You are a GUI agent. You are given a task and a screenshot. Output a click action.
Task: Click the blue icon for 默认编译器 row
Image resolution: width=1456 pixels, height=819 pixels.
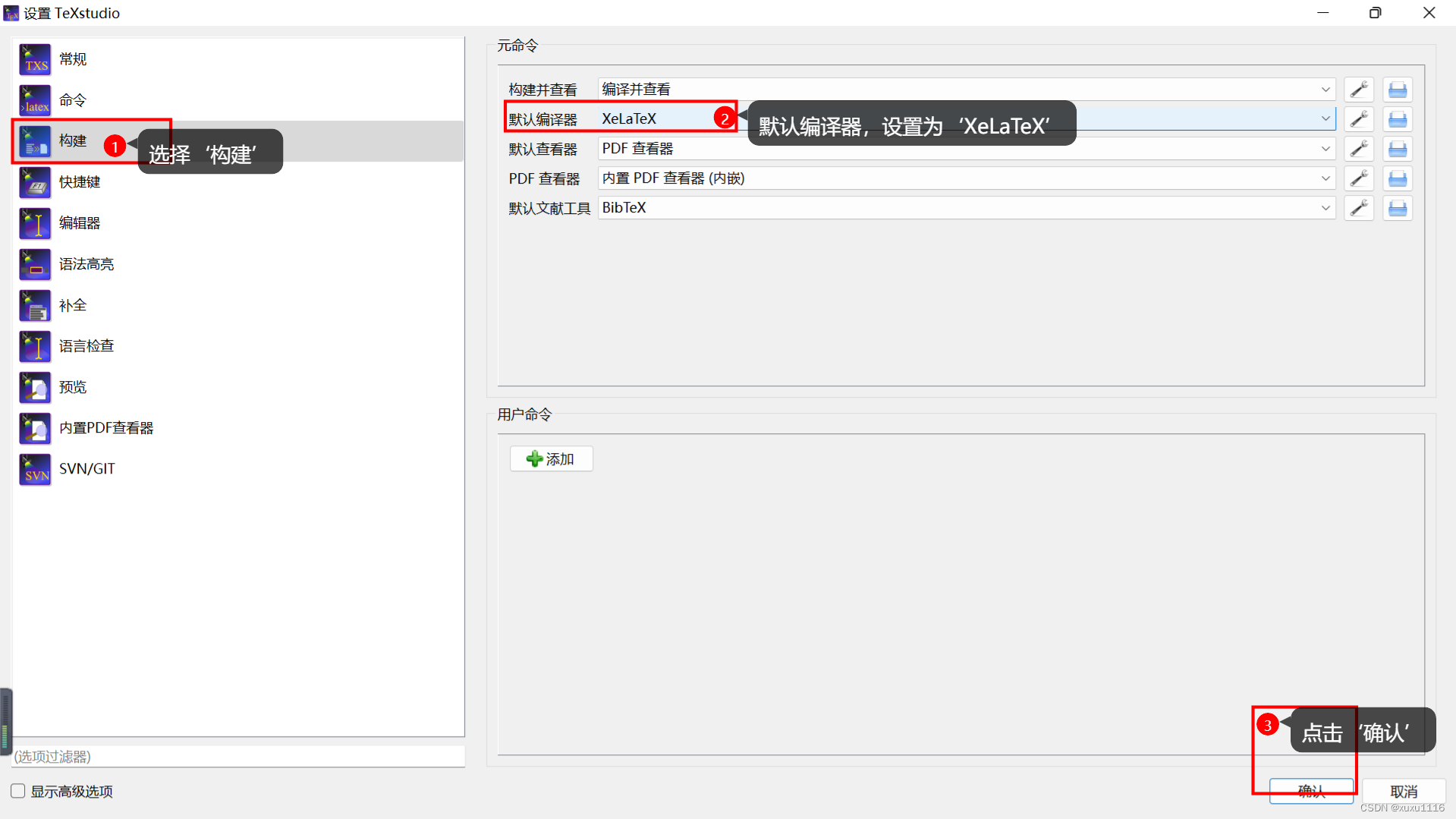pos(1398,119)
